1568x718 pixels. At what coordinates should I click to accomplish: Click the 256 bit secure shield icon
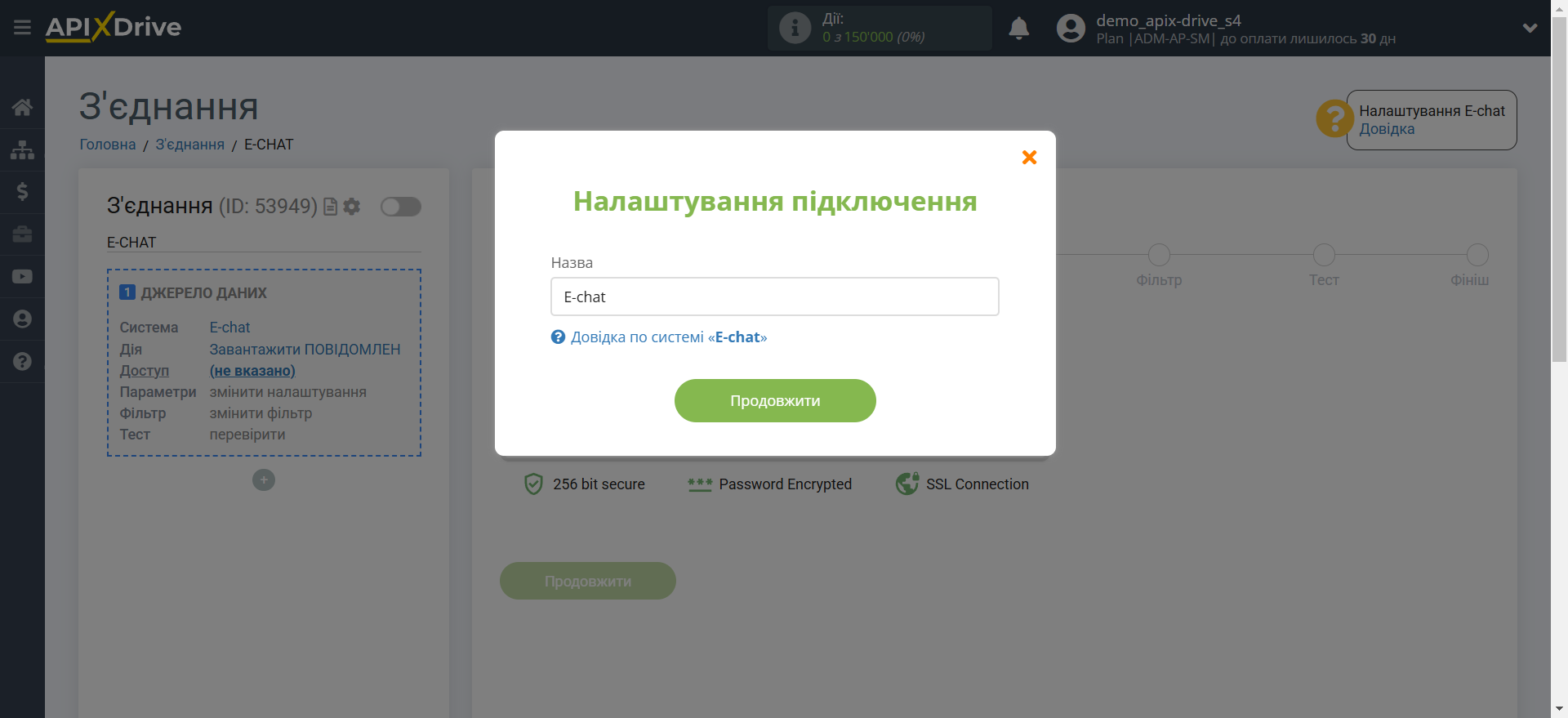point(533,484)
